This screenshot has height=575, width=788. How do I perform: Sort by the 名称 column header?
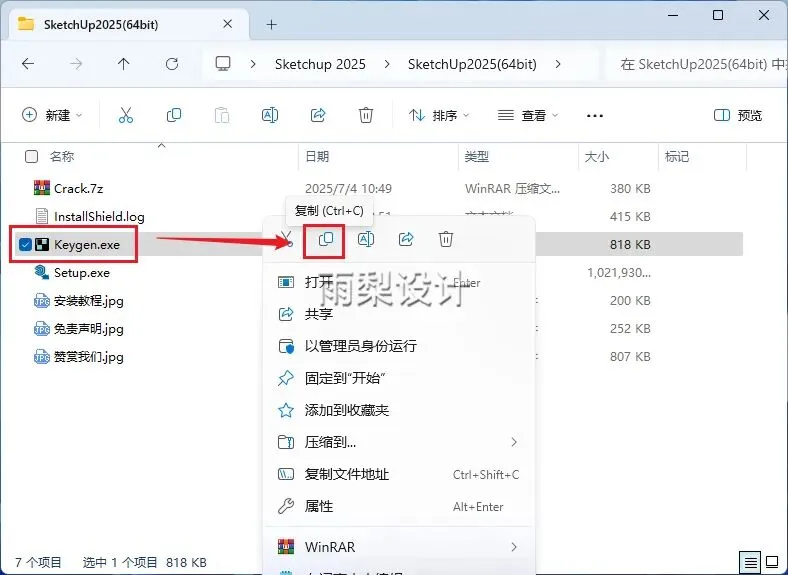62,157
